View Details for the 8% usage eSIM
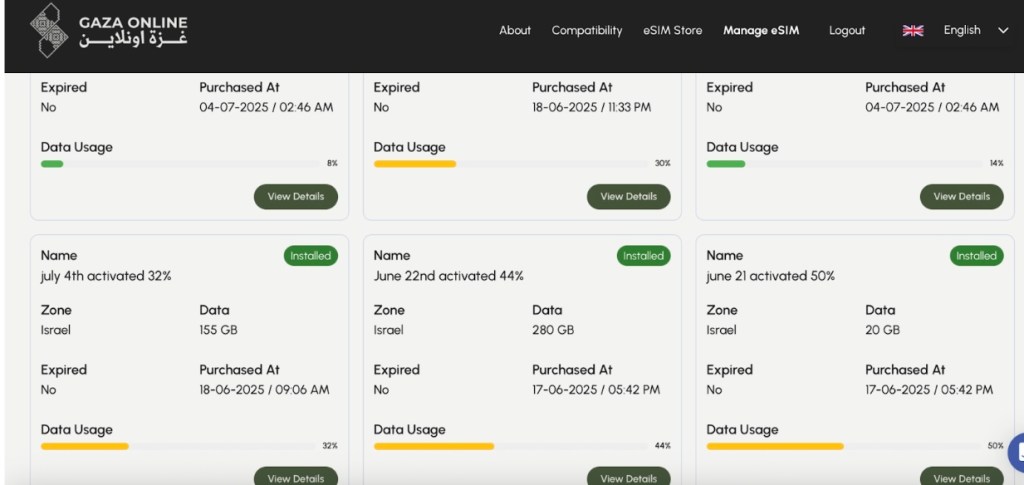 [x=295, y=197]
